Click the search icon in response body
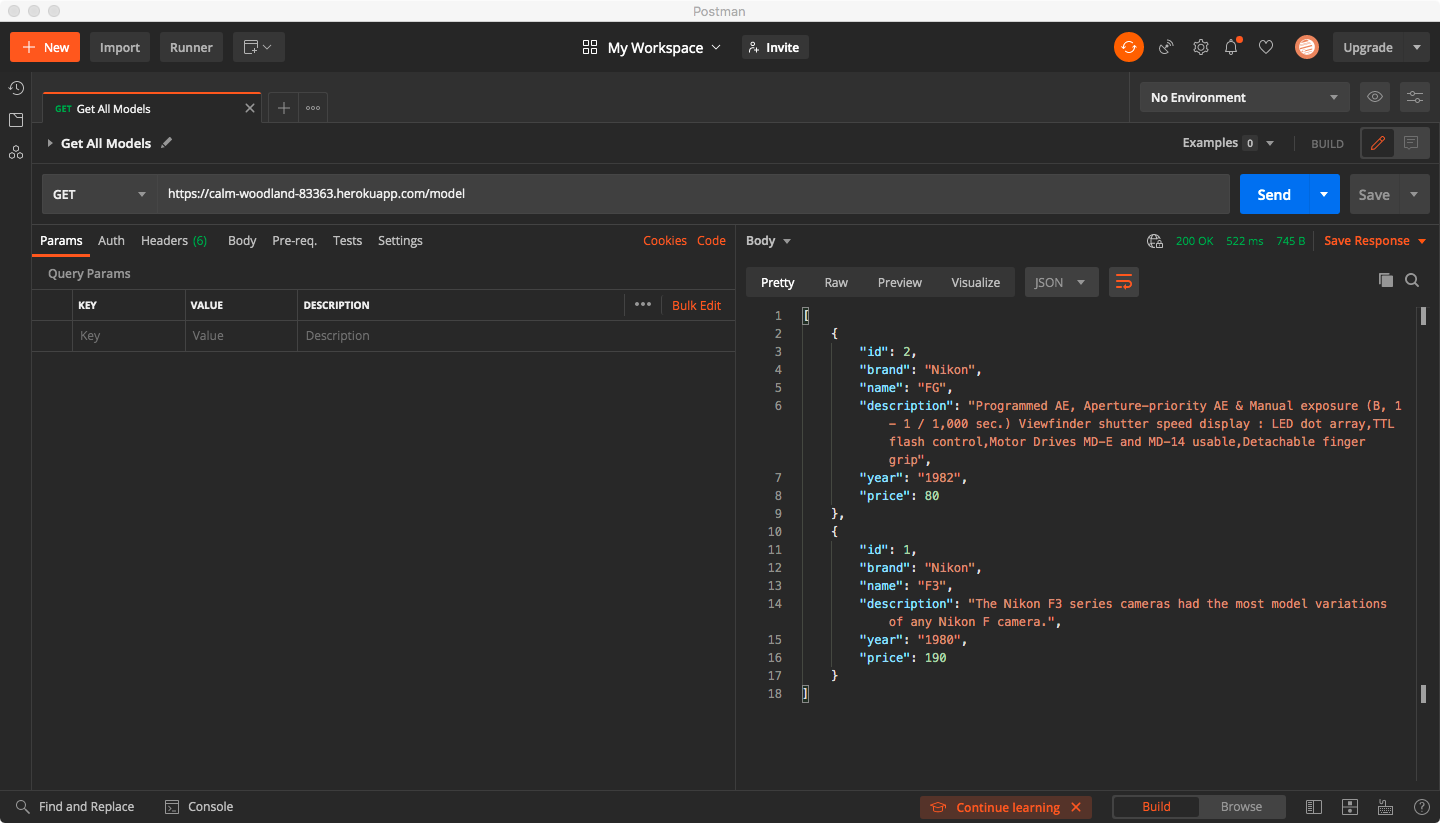Image resolution: width=1440 pixels, height=823 pixels. tap(1412, 281)
